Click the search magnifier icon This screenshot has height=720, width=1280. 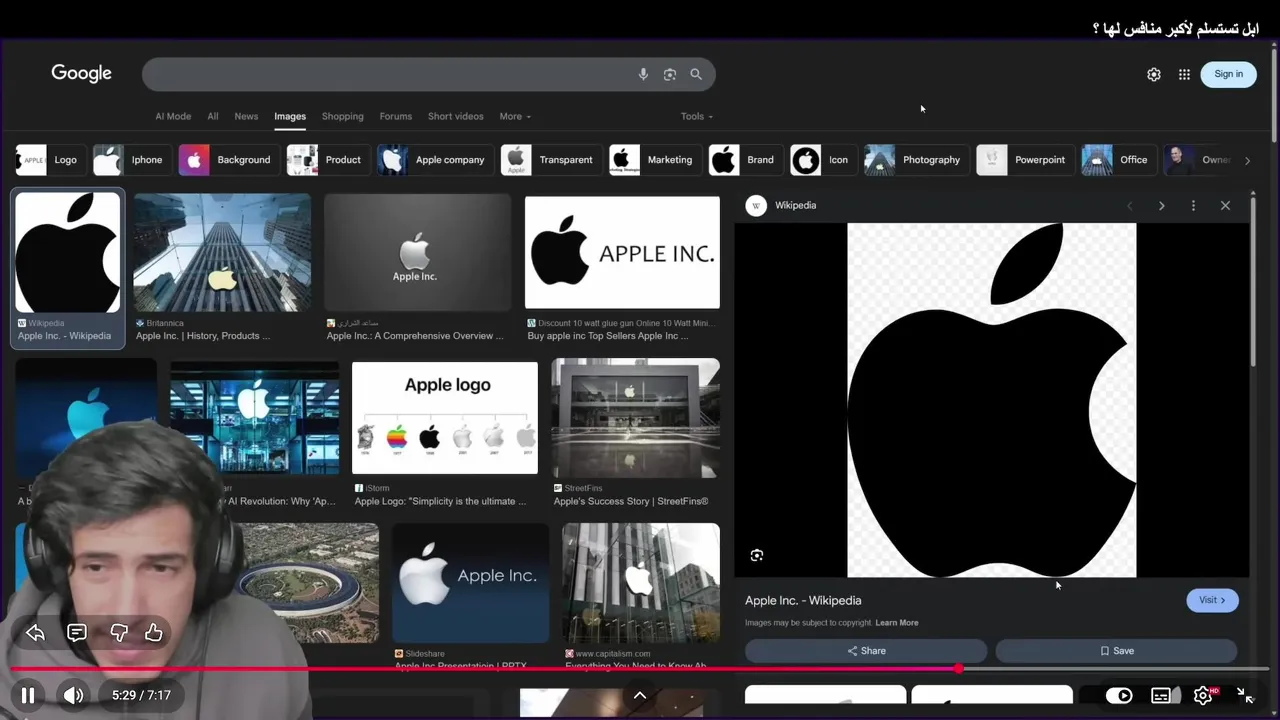point(696,74)
